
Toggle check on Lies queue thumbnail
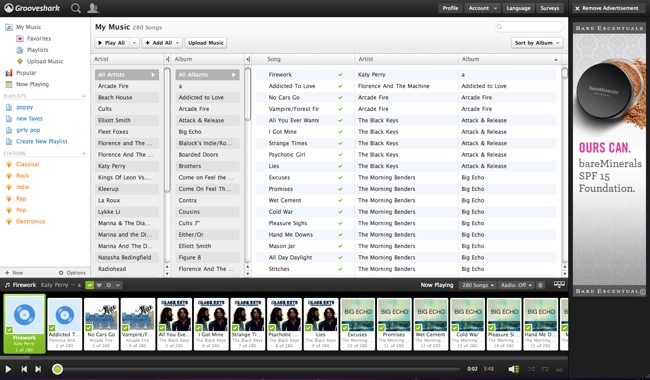(308, 328)
